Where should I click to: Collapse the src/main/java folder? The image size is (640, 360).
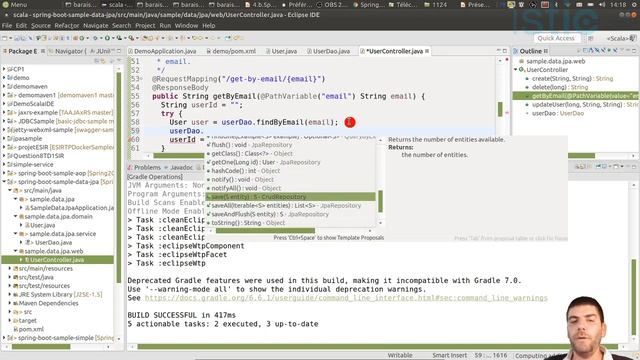(10, 190)
